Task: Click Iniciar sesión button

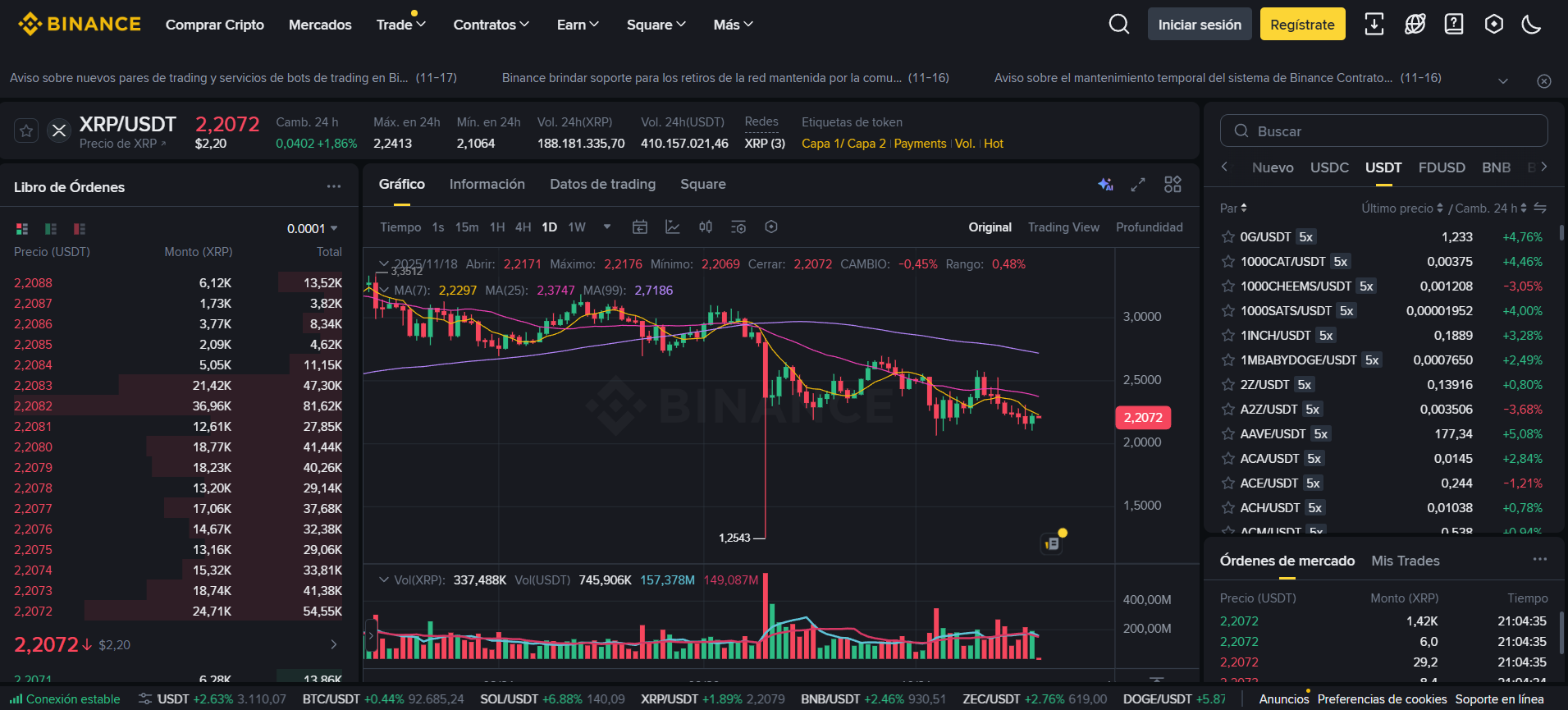Action: (1199, 25)
